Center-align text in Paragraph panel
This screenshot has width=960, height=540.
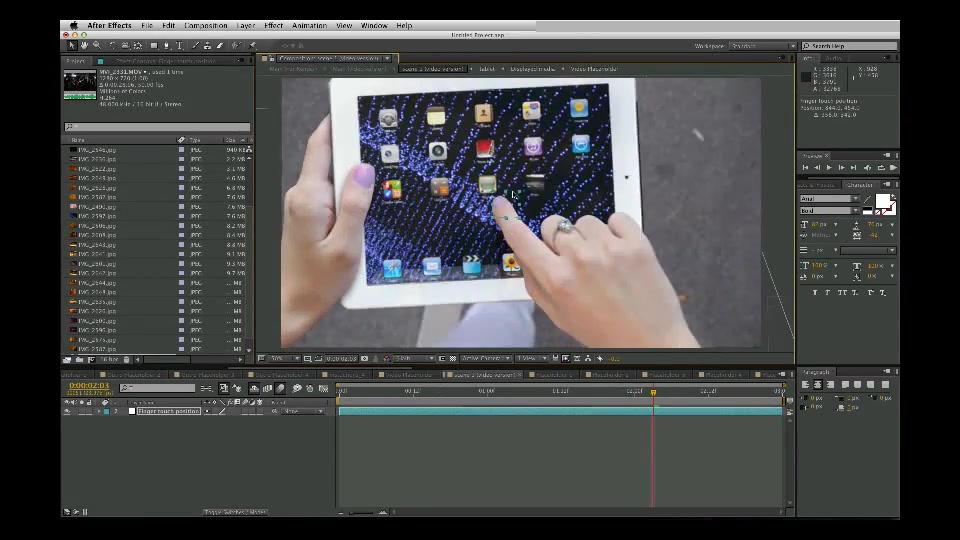(x=817, y=384)
